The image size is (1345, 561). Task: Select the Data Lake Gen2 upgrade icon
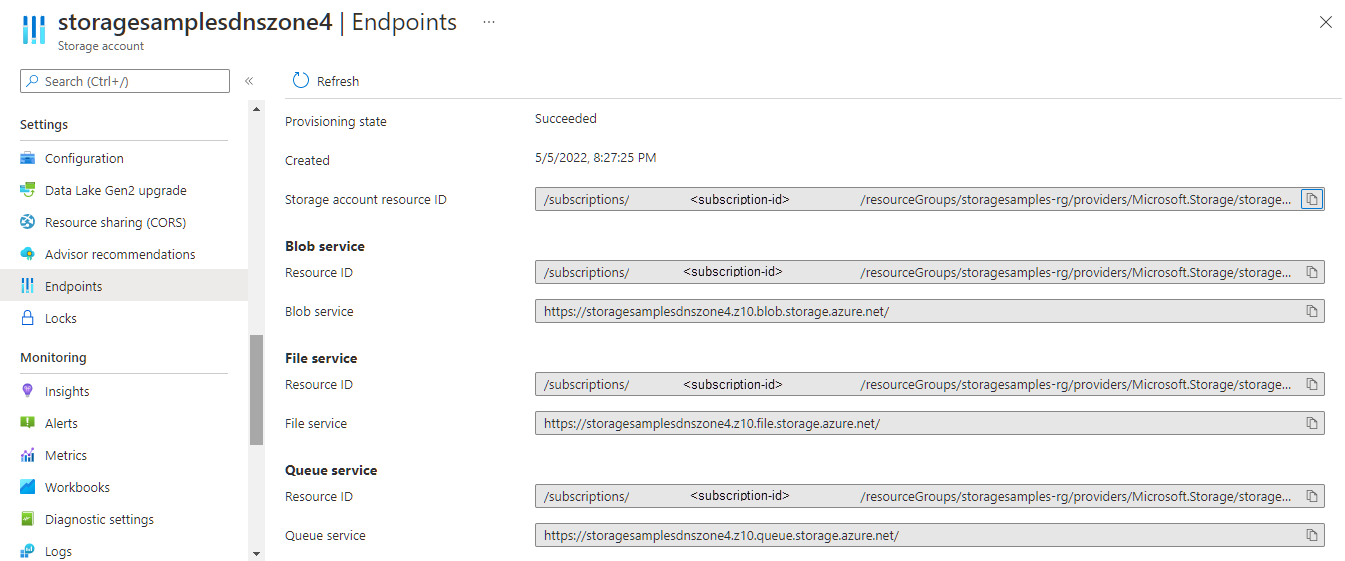click(x=28, y=190)
